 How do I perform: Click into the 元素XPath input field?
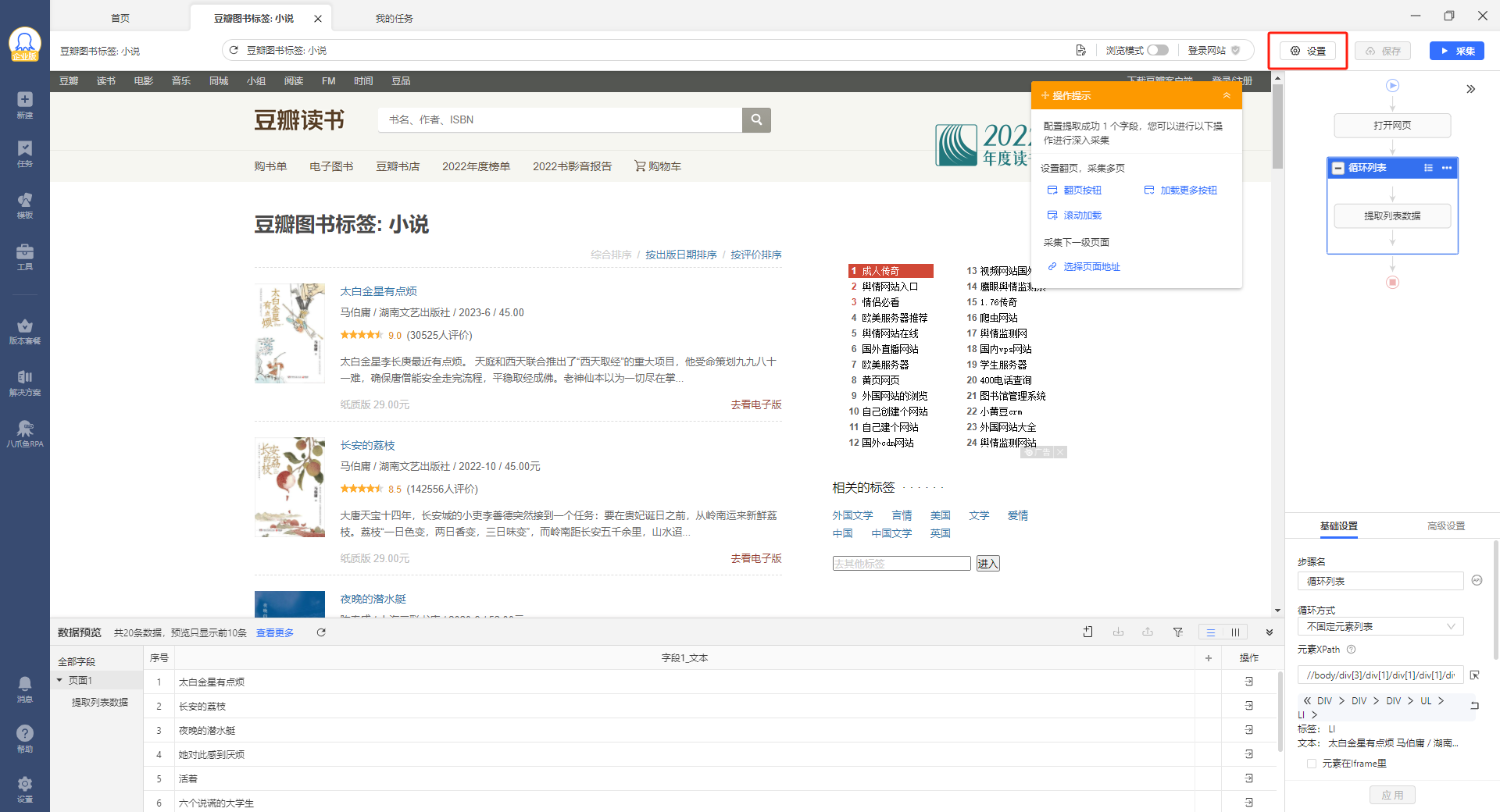click(x=1380, y=675)
